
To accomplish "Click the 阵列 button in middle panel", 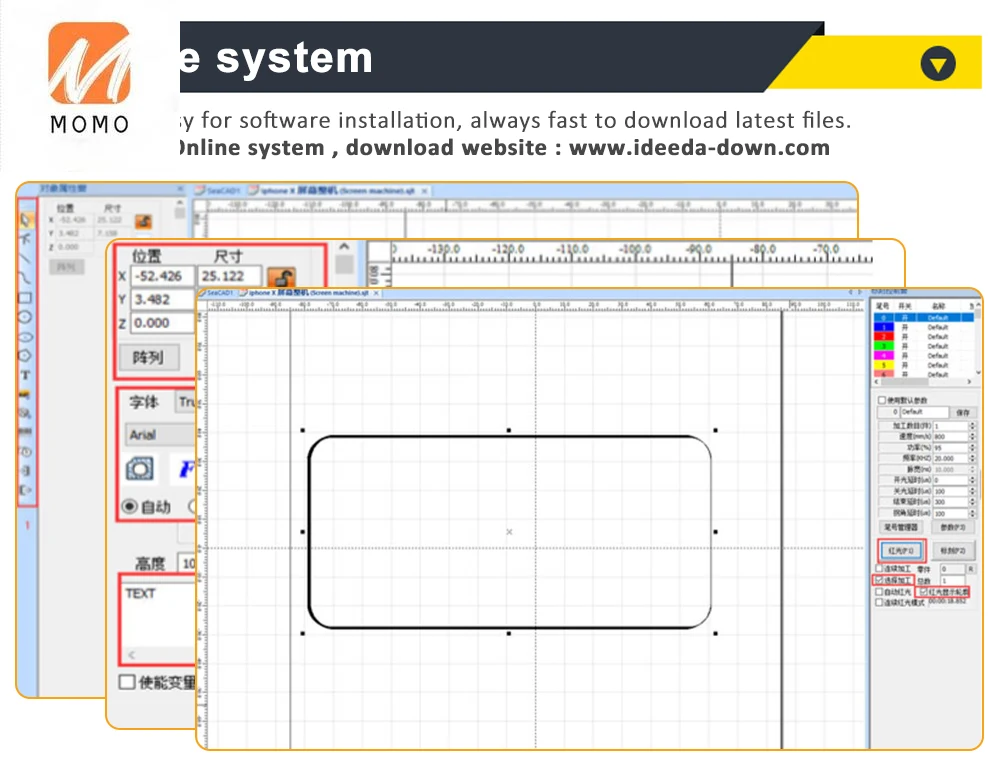I will point(148,358).
